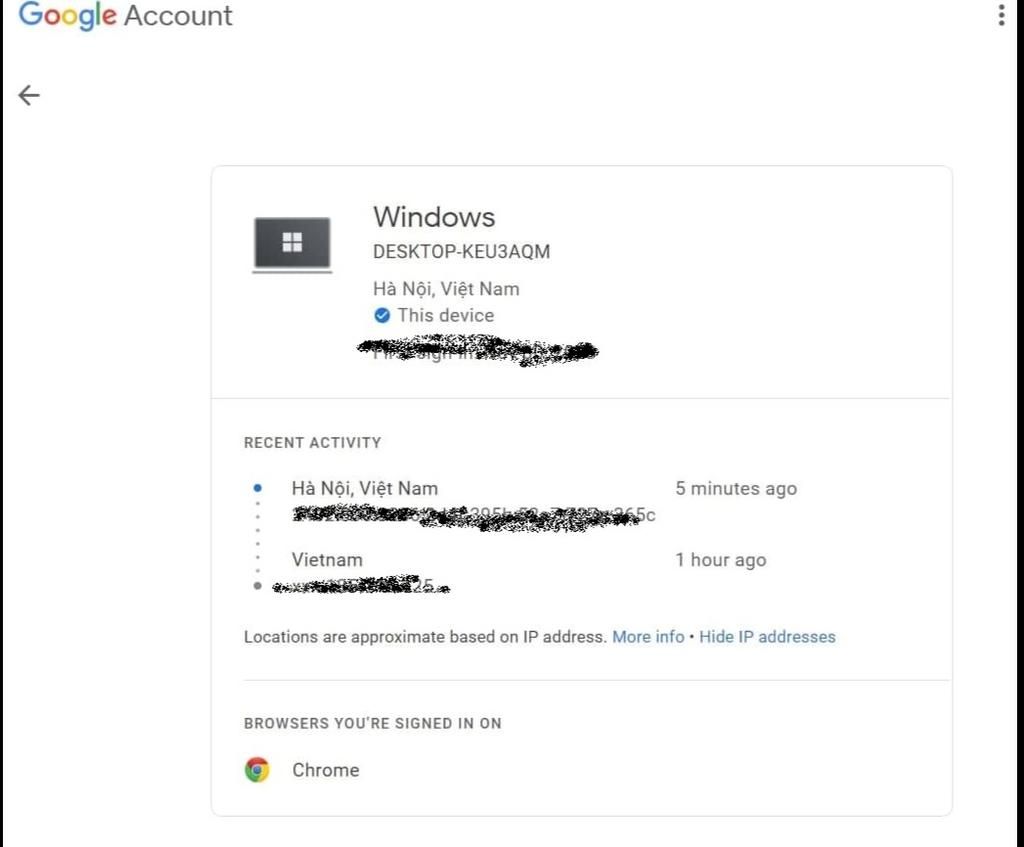Screen dimensions: 1024x847
Task: Click the blue verified checkmark icon
Action: tap(382, 315)
